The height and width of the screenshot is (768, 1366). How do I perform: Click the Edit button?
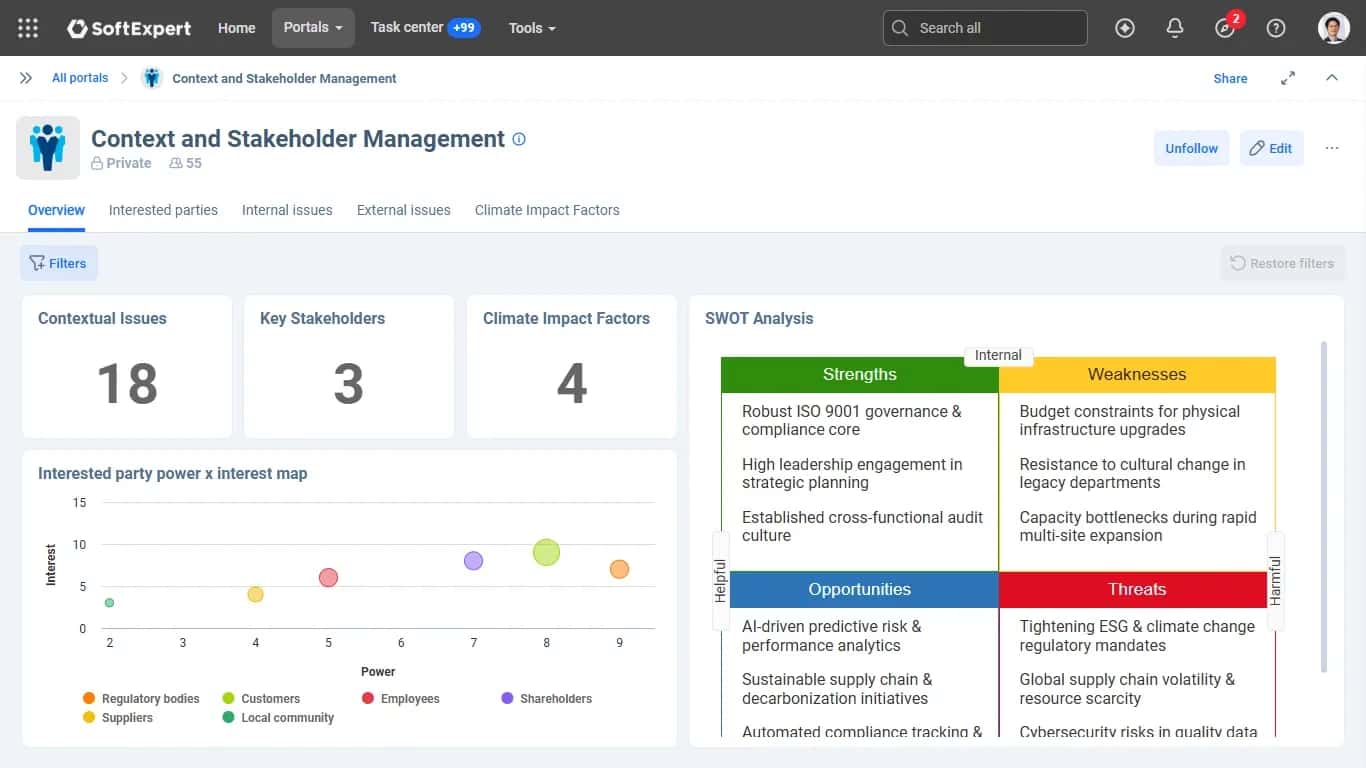pyautogui.click(x=1271, y=148)
